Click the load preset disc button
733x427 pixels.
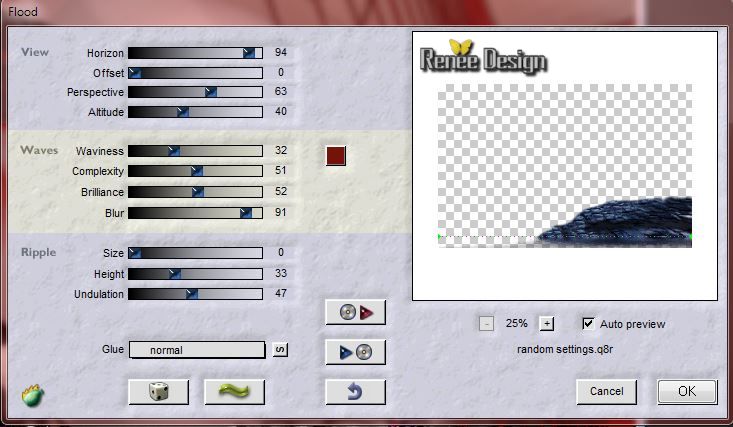355,312
